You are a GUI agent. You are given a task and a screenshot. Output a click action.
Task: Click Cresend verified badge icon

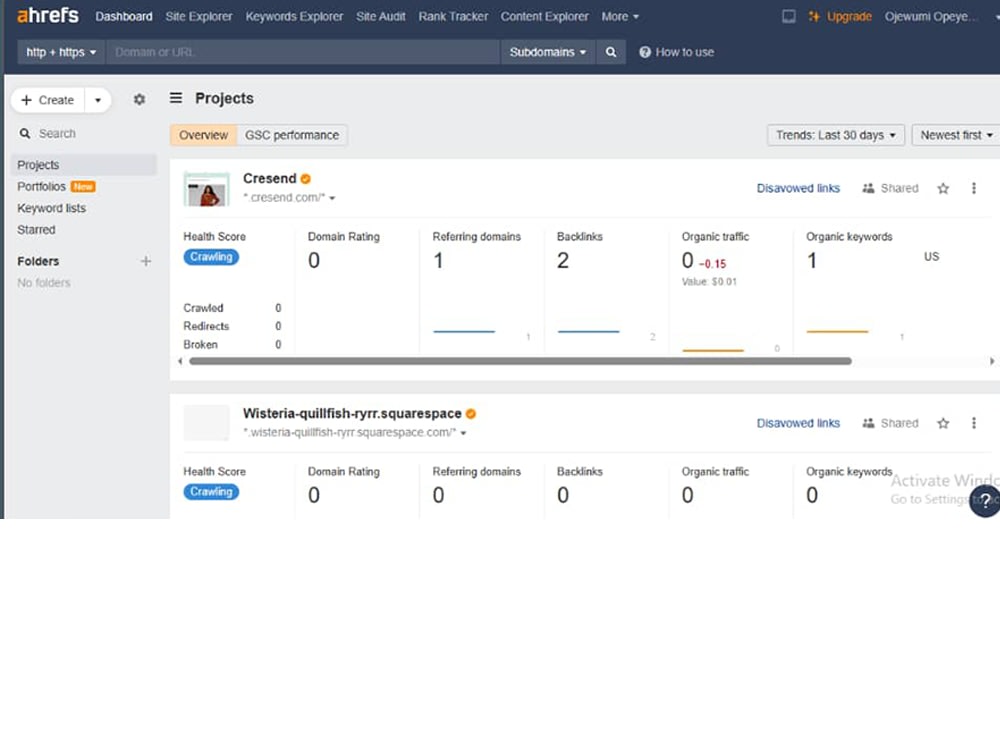(x=305, y=179)
